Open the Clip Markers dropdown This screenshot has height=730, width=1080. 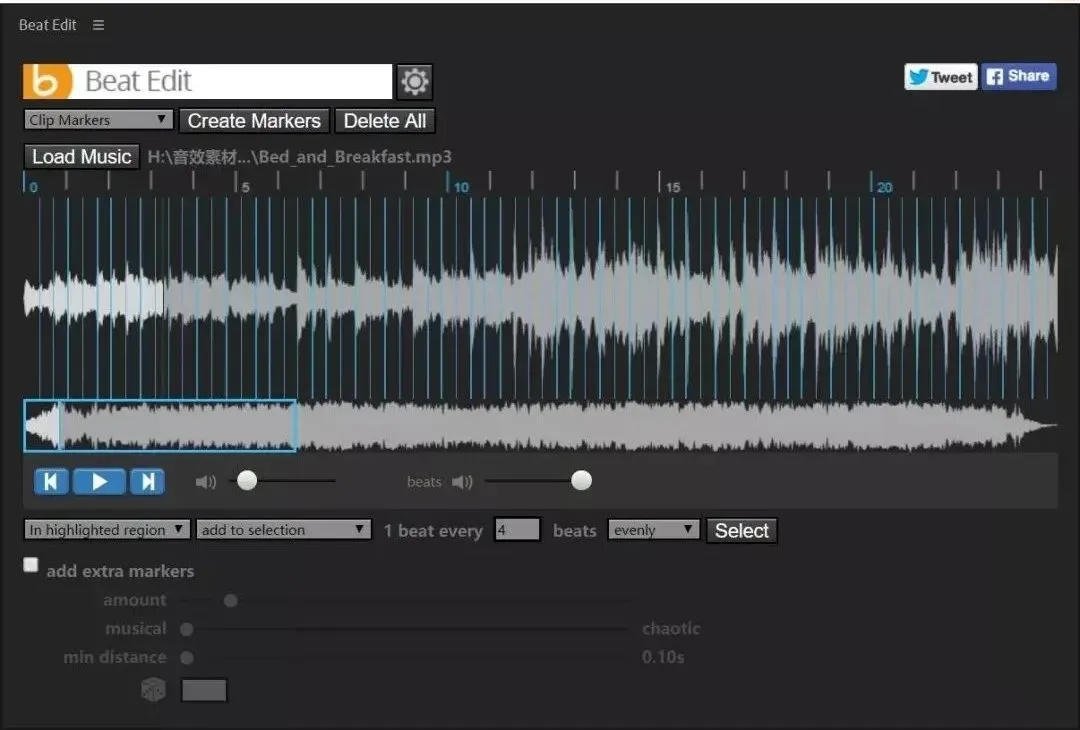[98, 120]
